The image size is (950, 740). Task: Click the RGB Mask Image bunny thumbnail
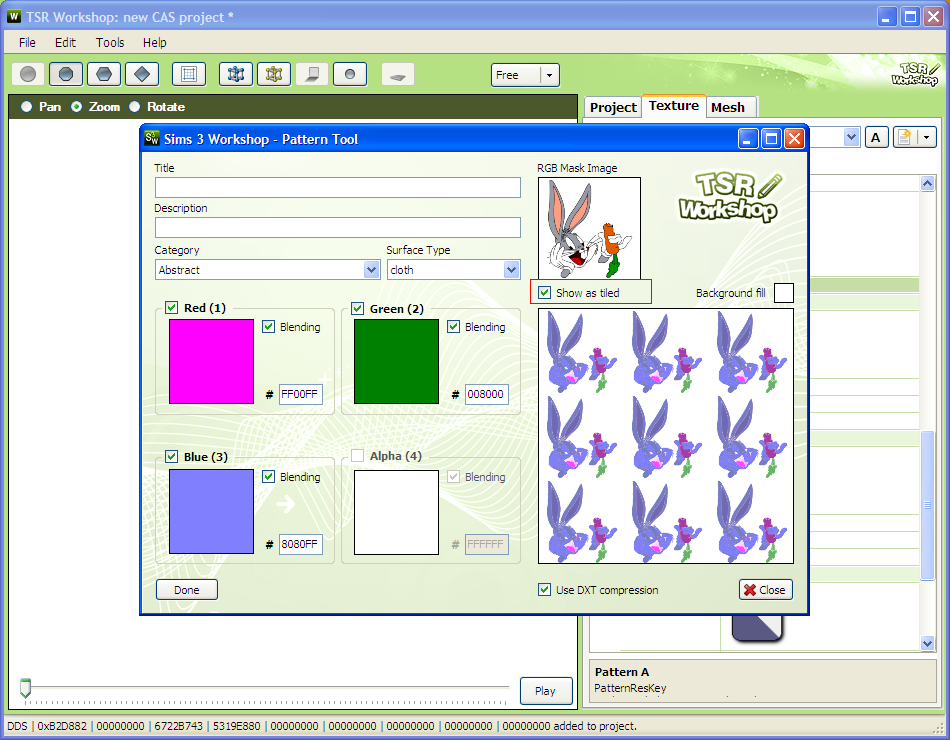pos(589,228)
